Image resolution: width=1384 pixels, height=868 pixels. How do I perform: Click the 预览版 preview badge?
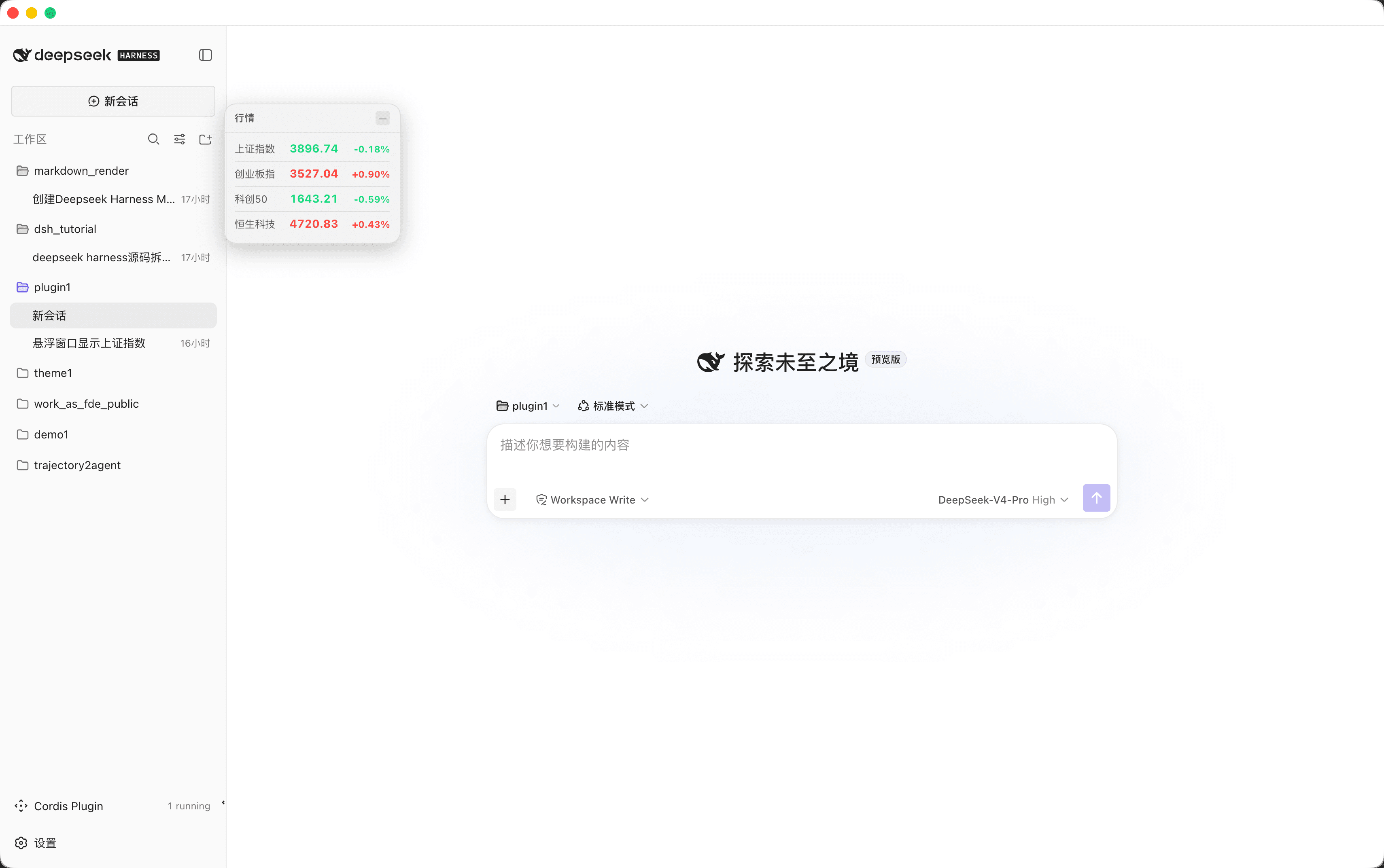click(x=885, y=359)
